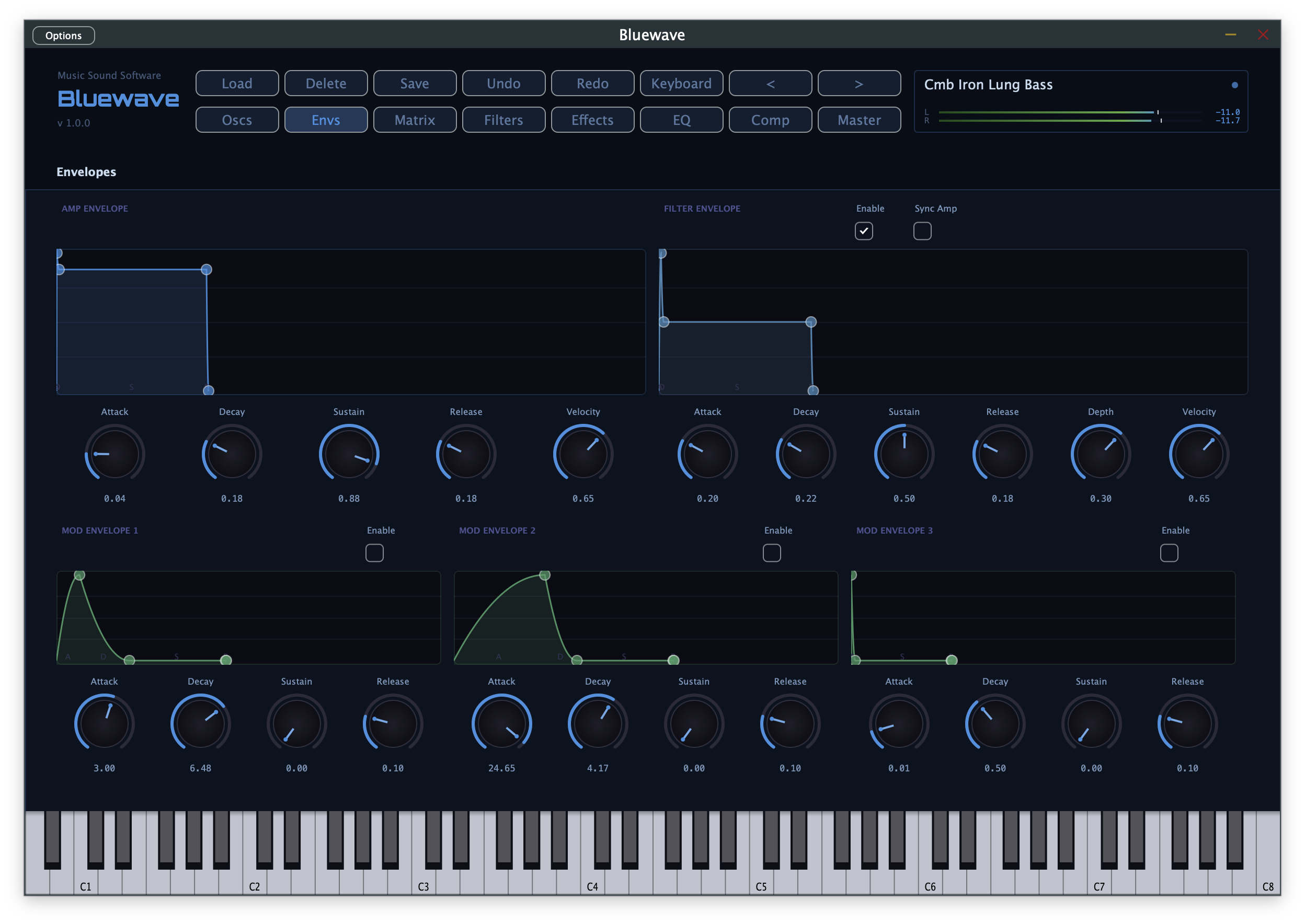Click the Mod Envelope 1 Decay knob
The width and height of the screenshot is (1305, 924).
[x=200, y=724]
